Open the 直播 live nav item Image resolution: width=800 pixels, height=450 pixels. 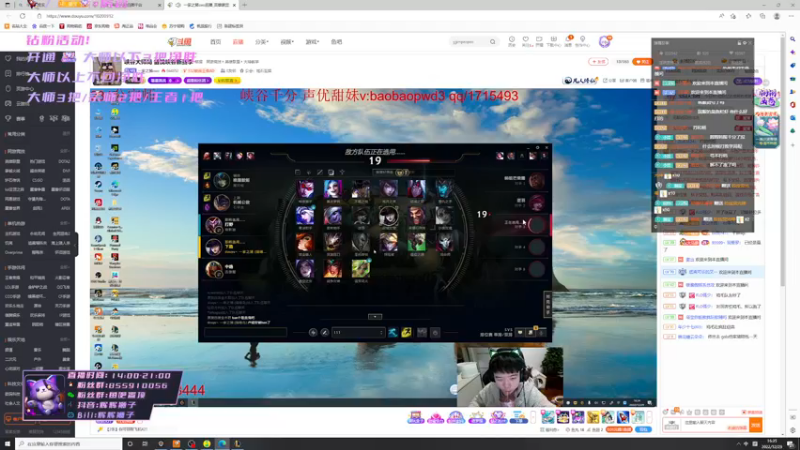(x=238, y=42)
